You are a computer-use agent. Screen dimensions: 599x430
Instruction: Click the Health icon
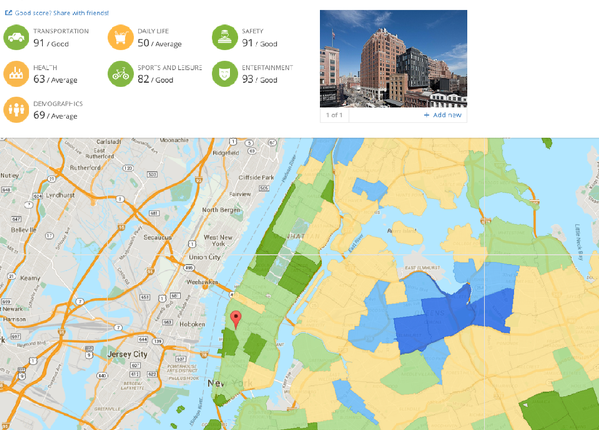point(16,73)
